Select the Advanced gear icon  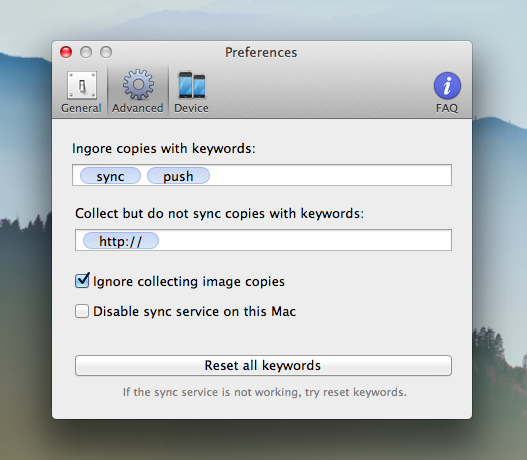click(x=138, y=85)
